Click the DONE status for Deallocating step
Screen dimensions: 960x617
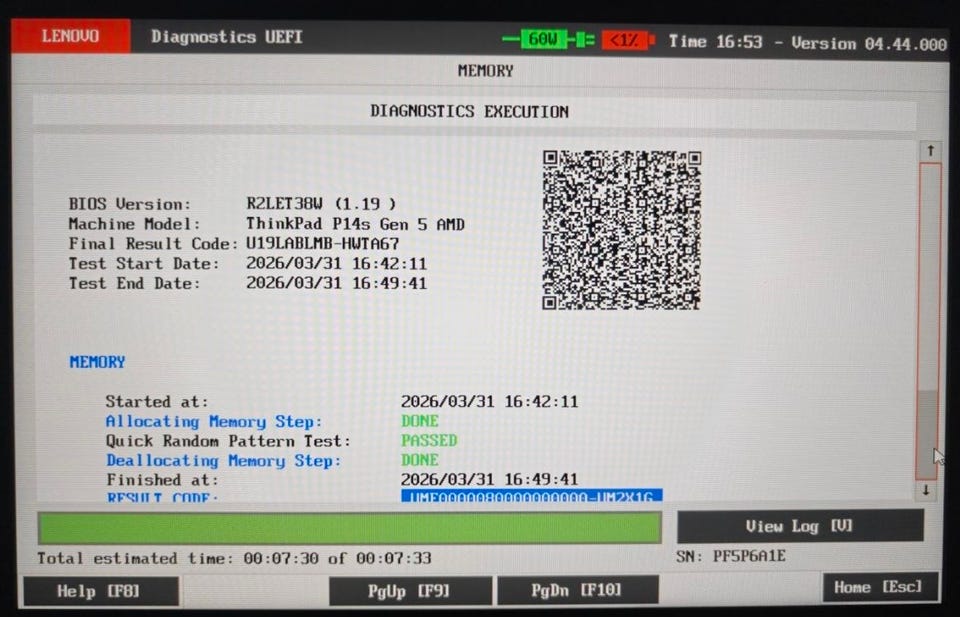point(420,460)
